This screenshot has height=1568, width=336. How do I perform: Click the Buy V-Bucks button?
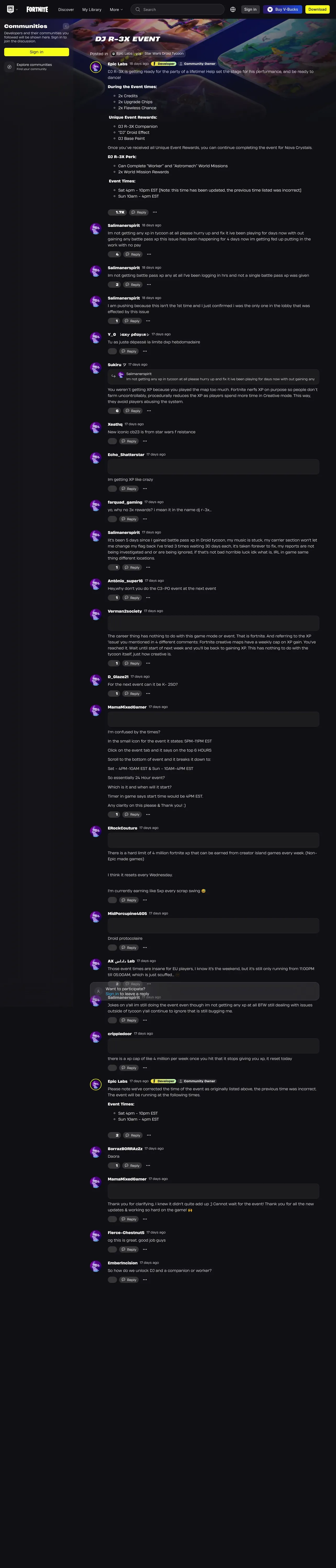[282, 9]
